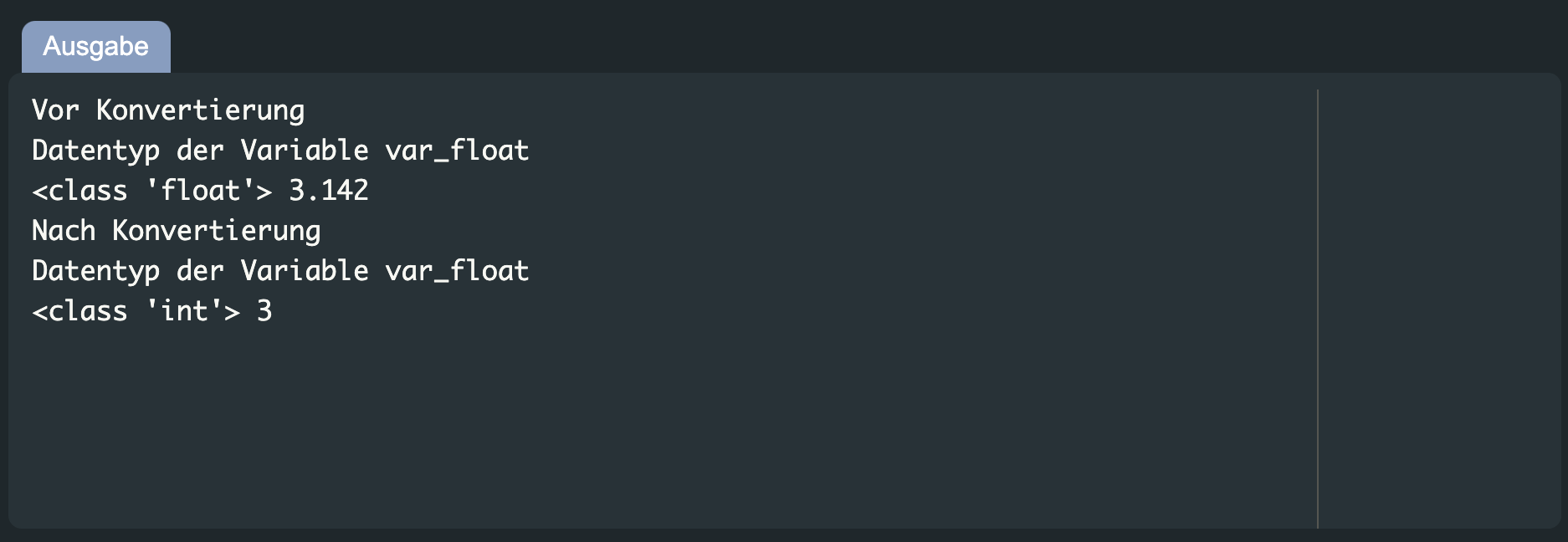The image size is (1568, 542).
Task: Click the second Datentyp der Variable var_float line
Action: (279, 270)
